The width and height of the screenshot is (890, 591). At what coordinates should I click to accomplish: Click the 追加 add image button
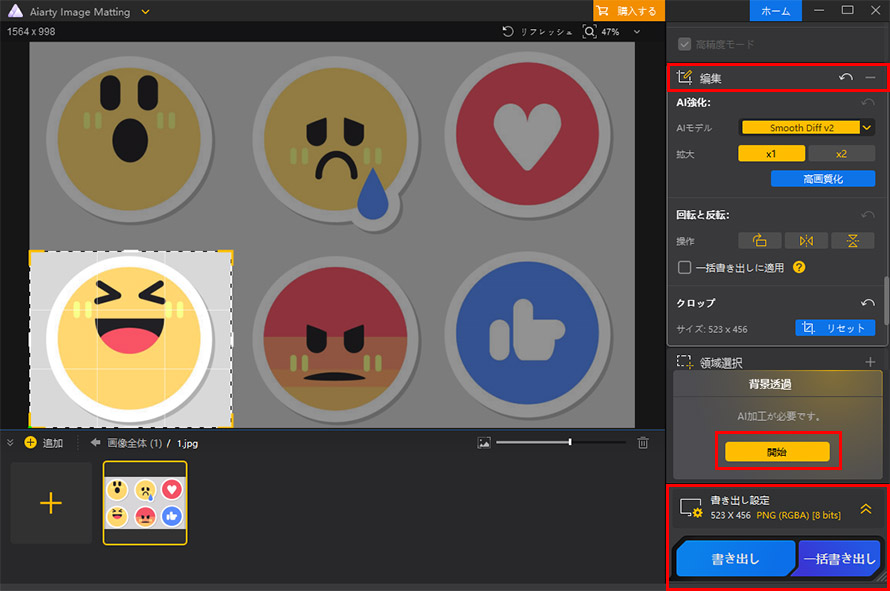44,443
